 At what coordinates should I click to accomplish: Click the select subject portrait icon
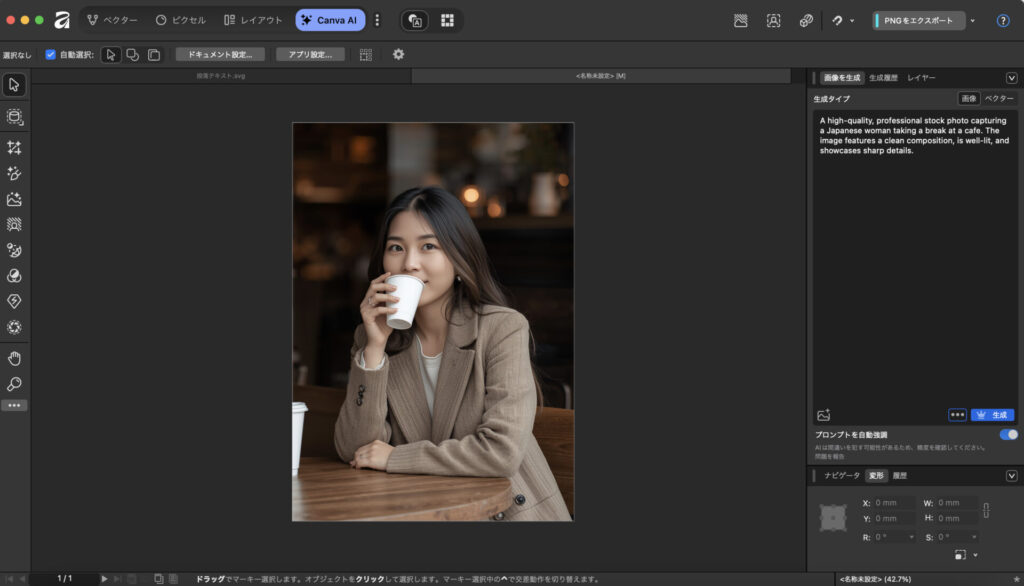point(773,20)
